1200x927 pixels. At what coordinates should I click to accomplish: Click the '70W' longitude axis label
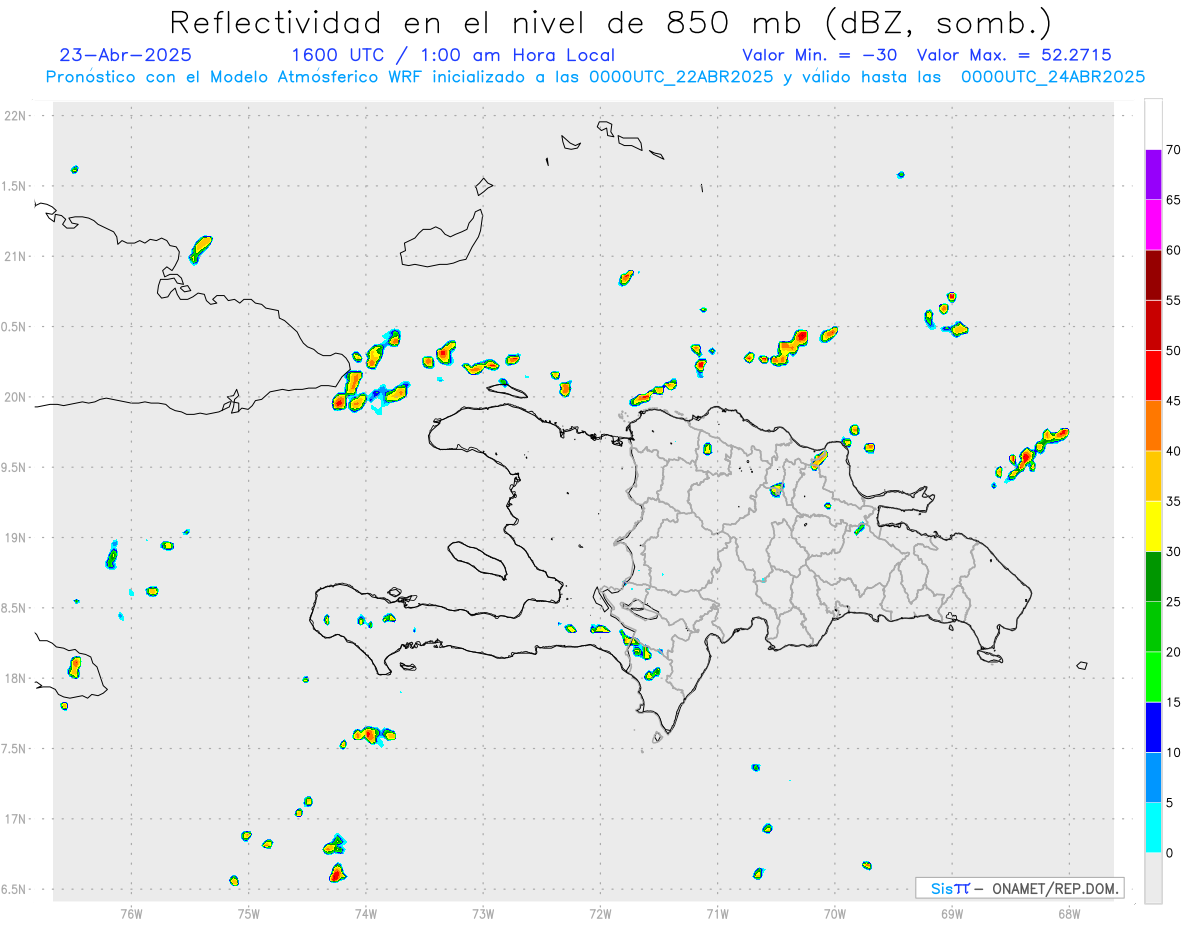point(835,914)
